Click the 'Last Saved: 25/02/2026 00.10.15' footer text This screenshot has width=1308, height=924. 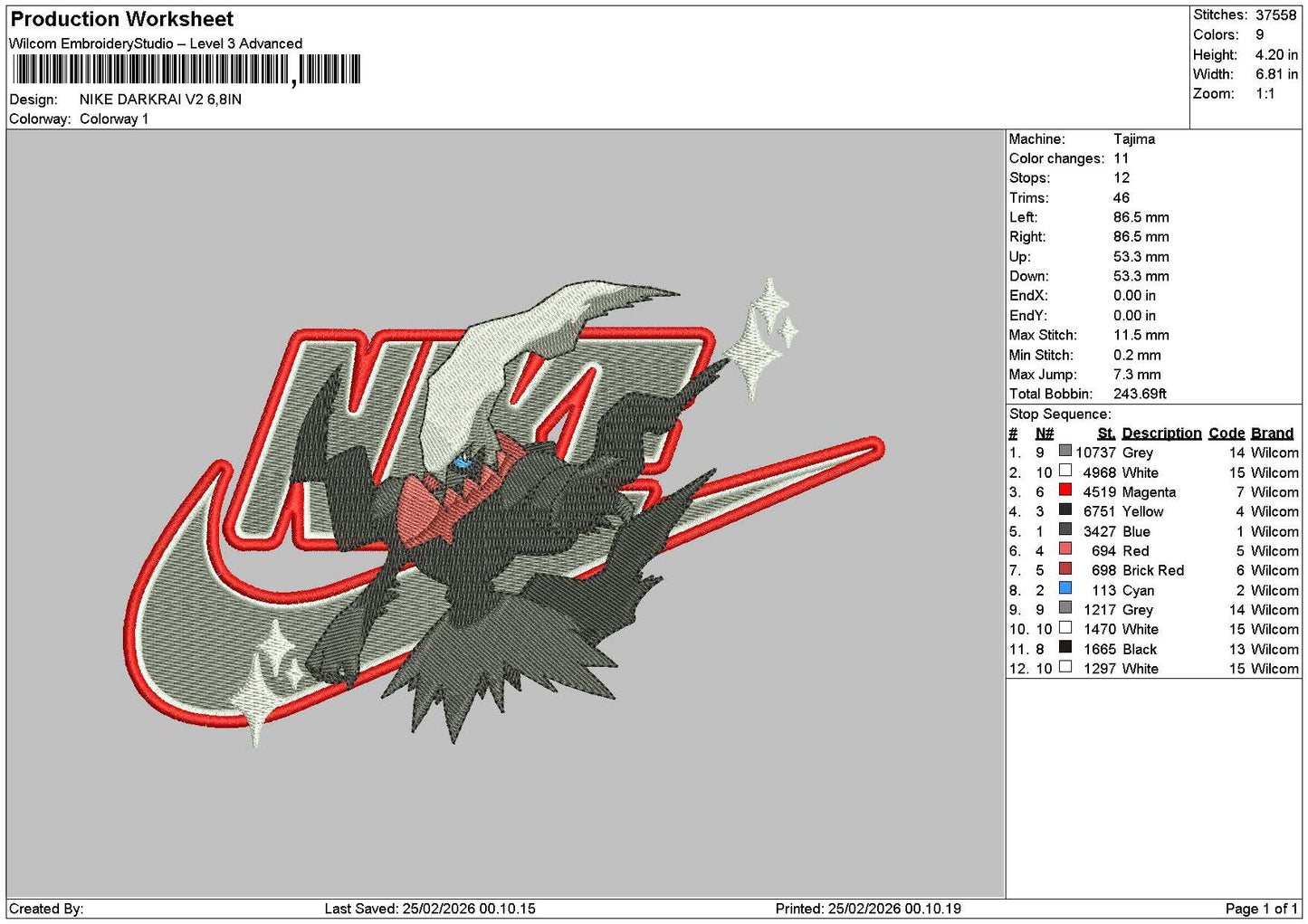(430, 909)
